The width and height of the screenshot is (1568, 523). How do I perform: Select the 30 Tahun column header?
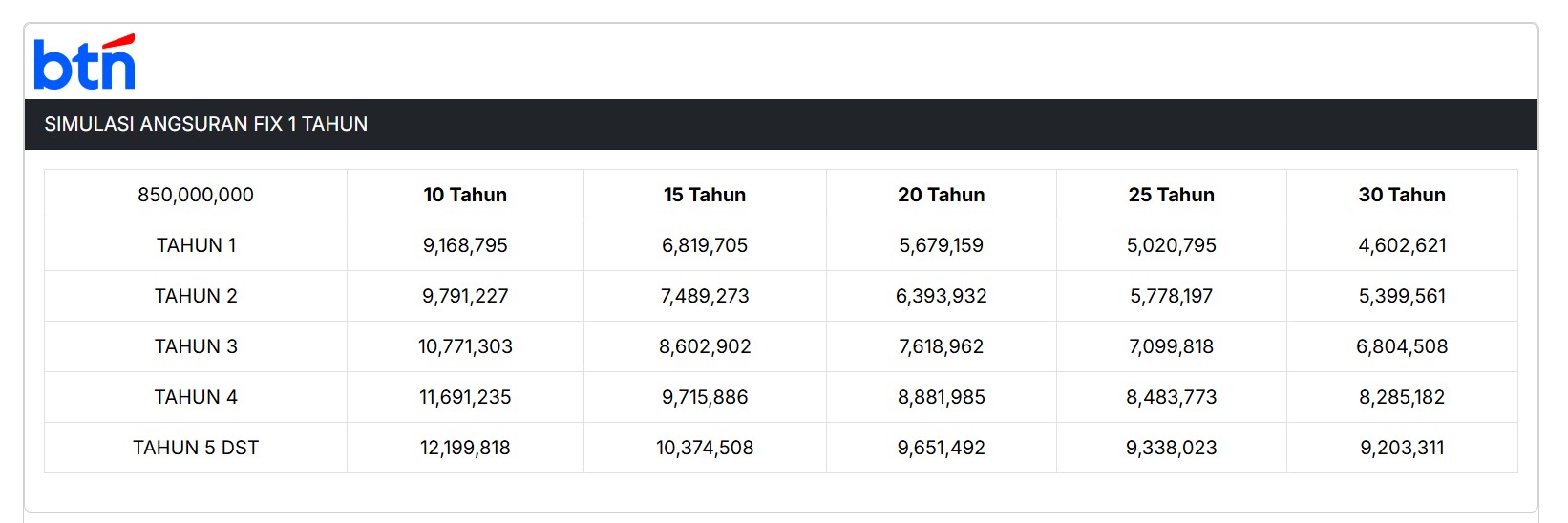[1402, 195]
